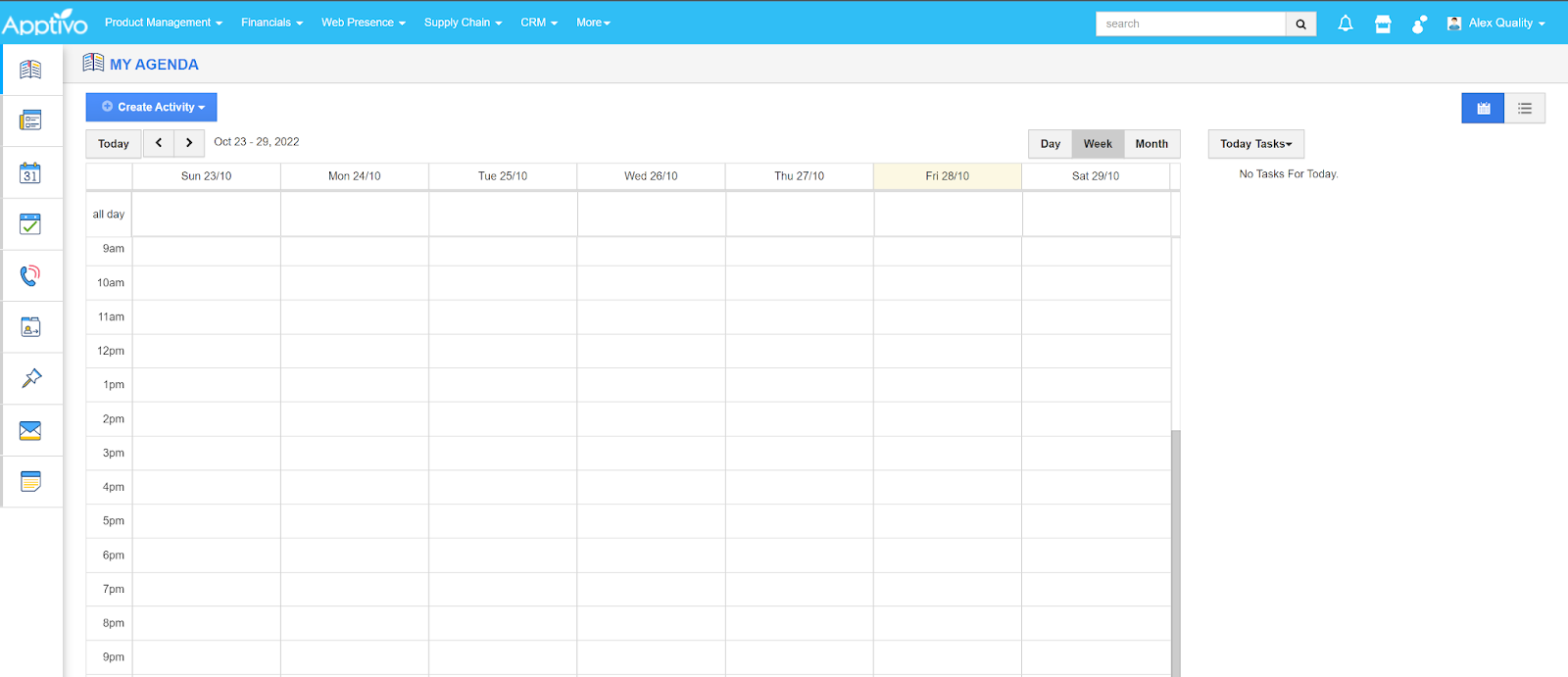Open the App Store icon in header

pyautogui.click(x=1383, y=24)
